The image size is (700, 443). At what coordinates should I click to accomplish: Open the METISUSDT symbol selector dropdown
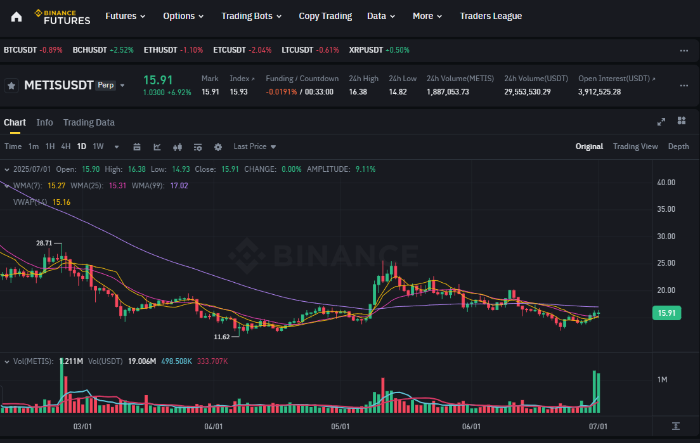click(122, 85)
